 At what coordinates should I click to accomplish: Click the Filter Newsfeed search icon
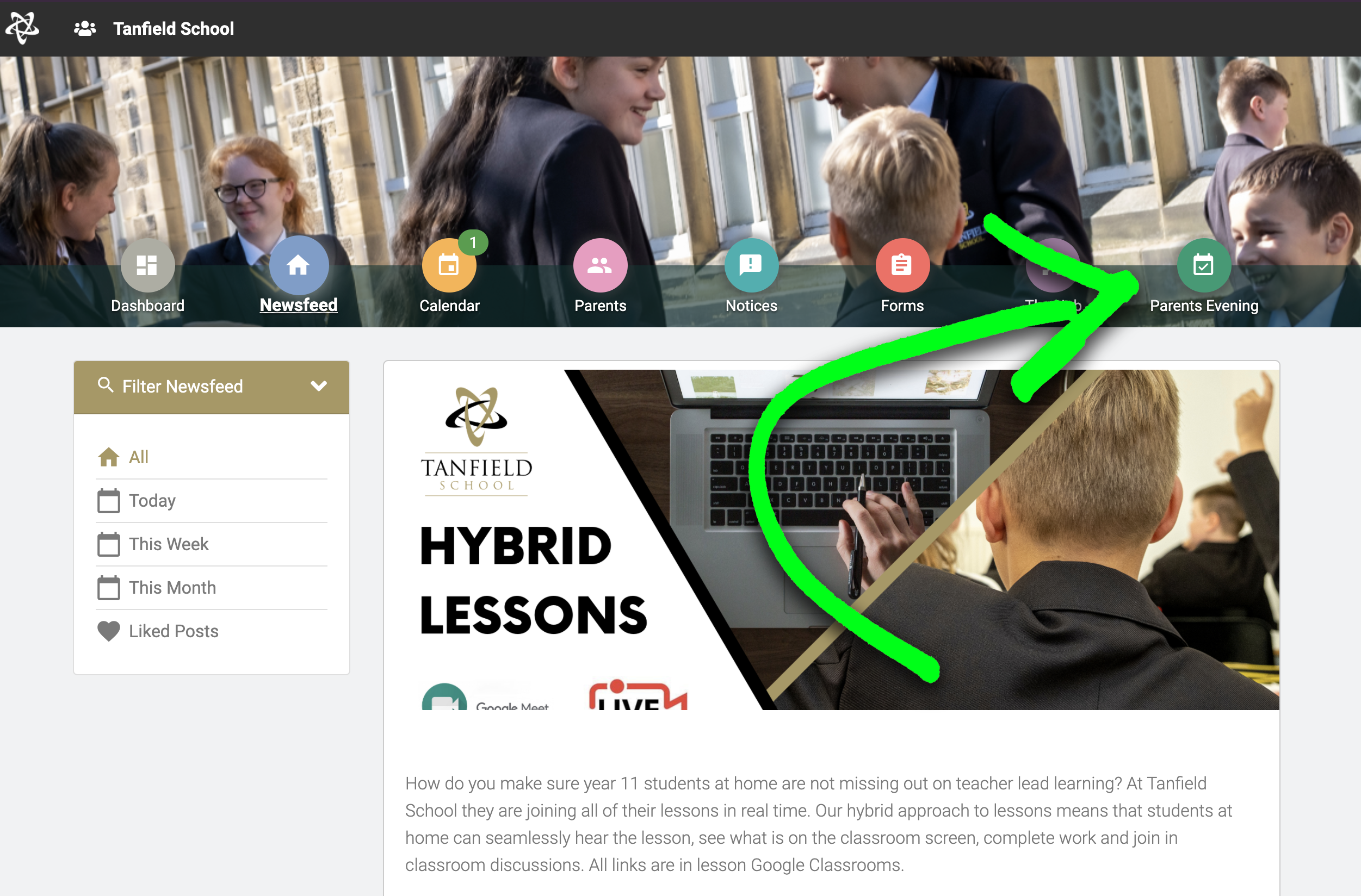(x=105, y=384)
